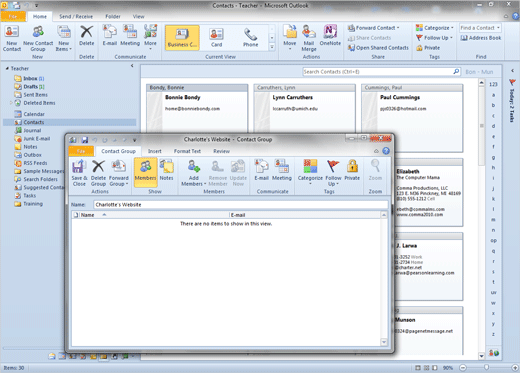This screenshot has height=373, width=520.
Task: Click the group Name input field
Action: (x=241, y=205)
